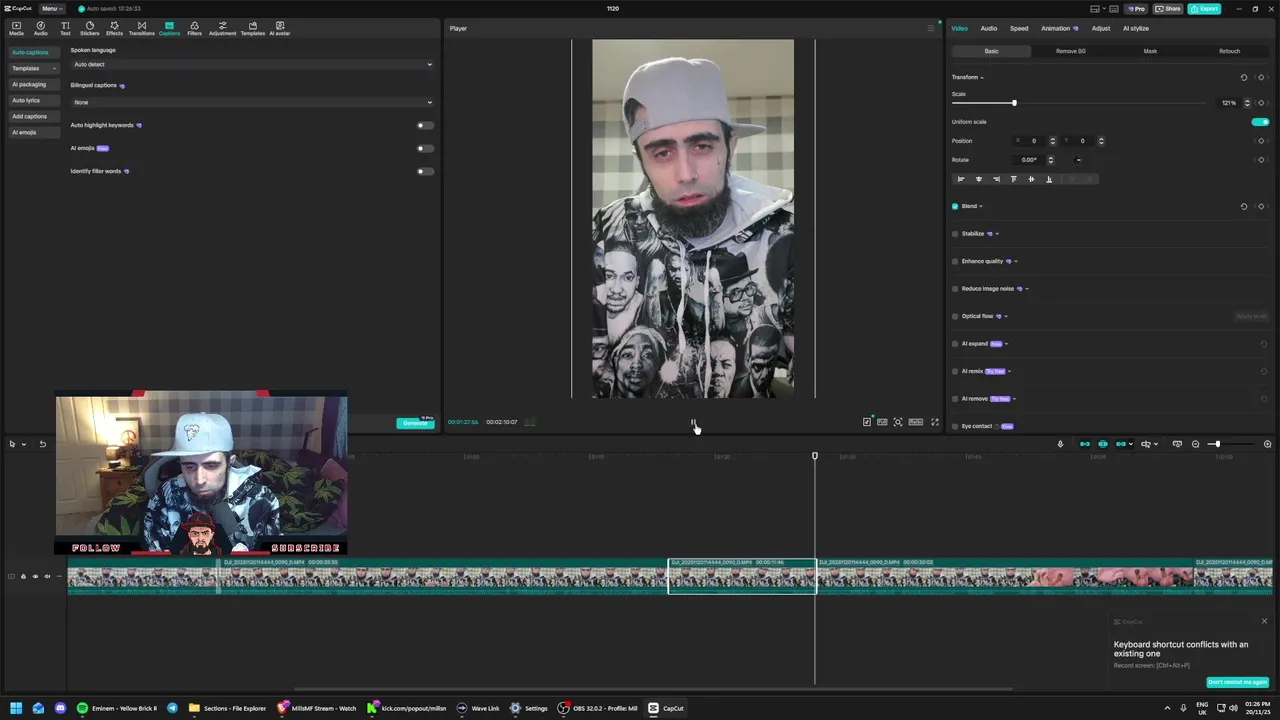The height and width of the screenshot is (720, 1280).
Task: Select the highlighted clip on the timeline
Action: click(742, 577)
